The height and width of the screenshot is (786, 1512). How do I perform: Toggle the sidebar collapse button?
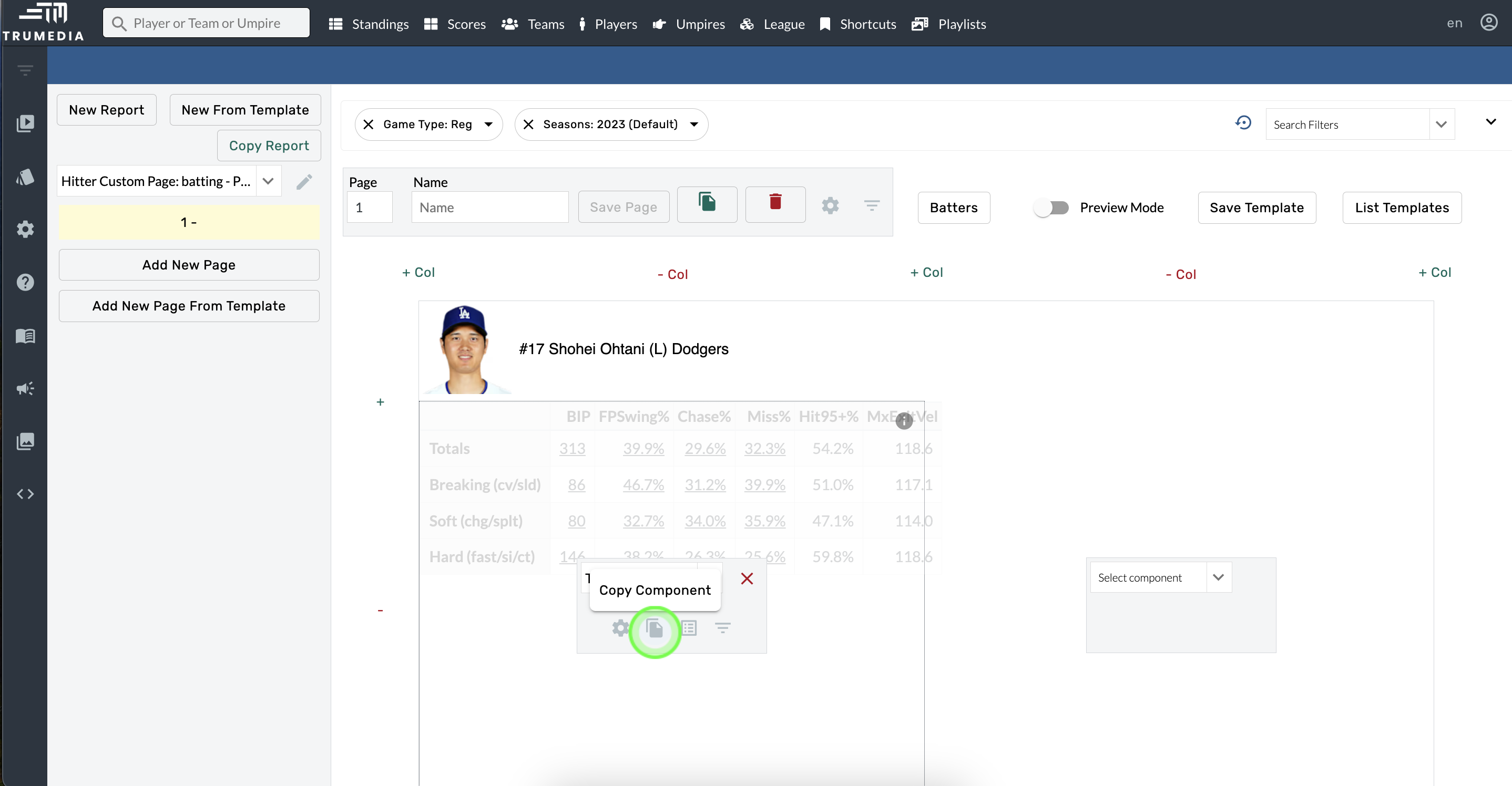[x=24, y=70]
